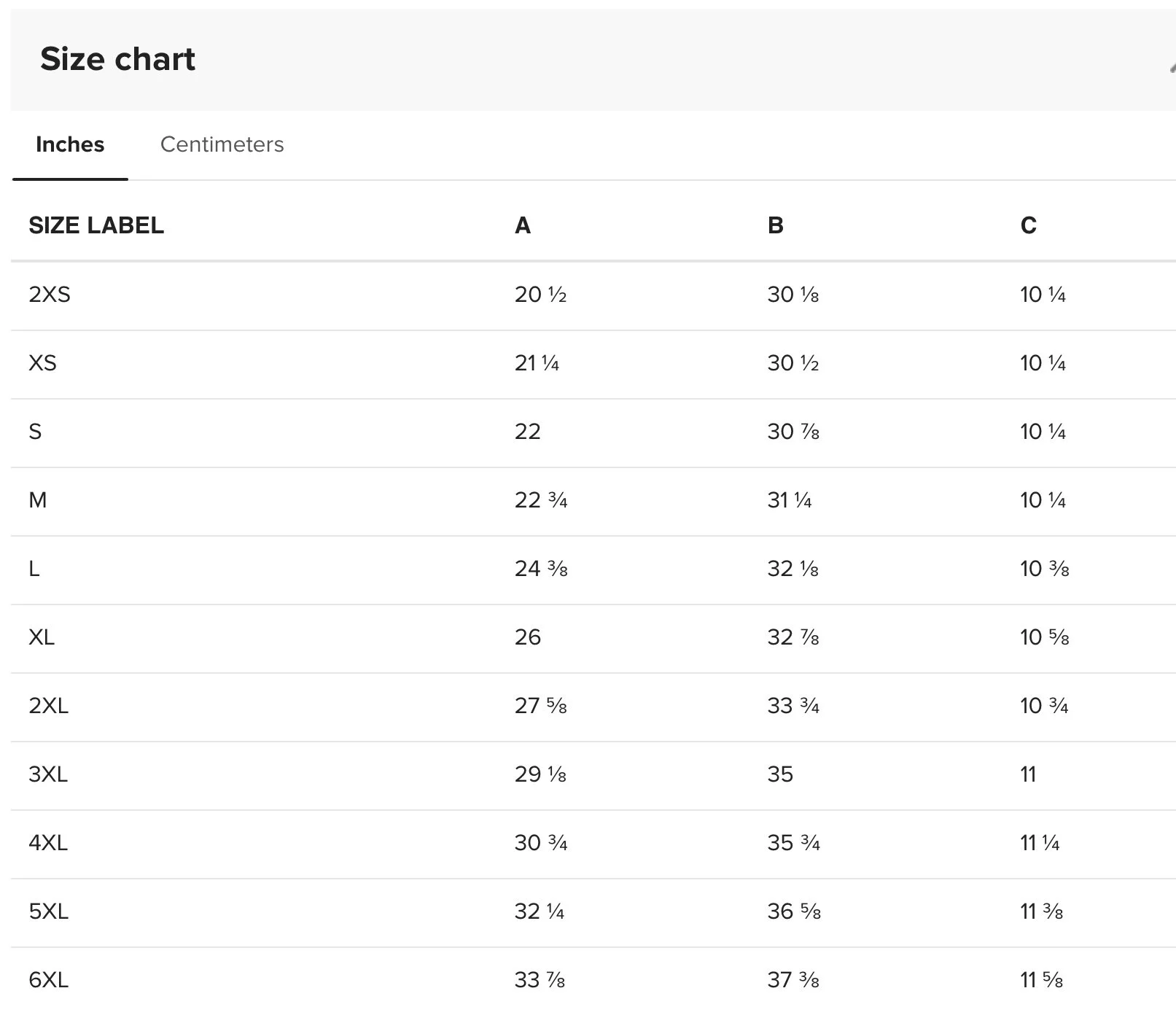Select the Inches tab

tap(70, 144)
